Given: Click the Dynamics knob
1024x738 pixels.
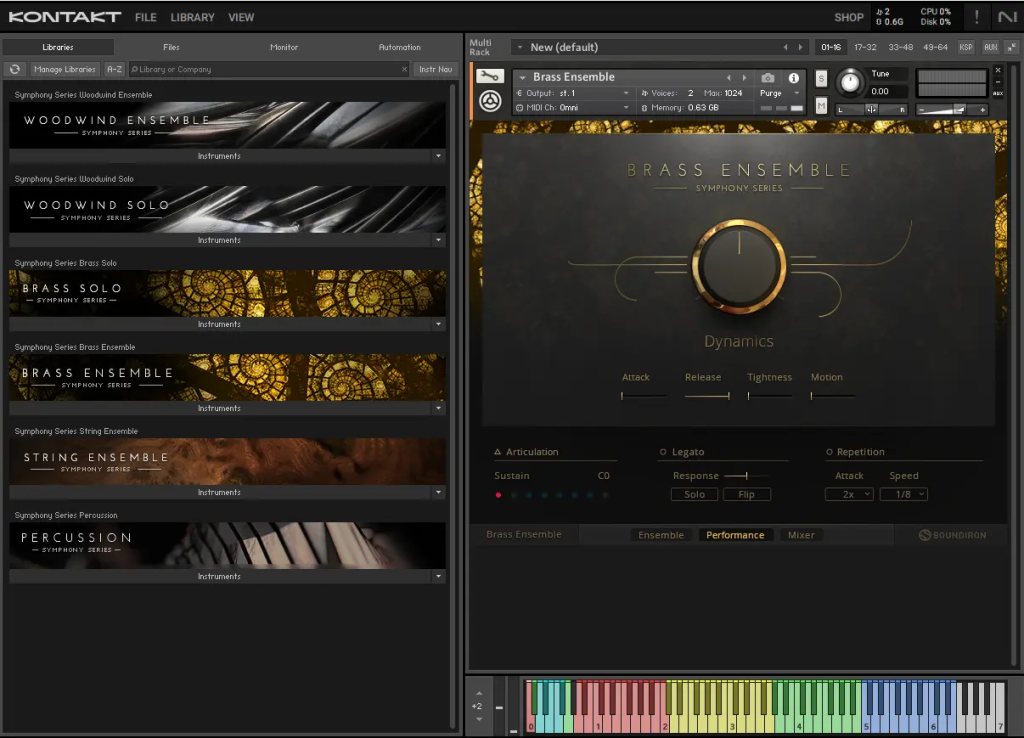Looking at the screenshot, I should point(739,266).
